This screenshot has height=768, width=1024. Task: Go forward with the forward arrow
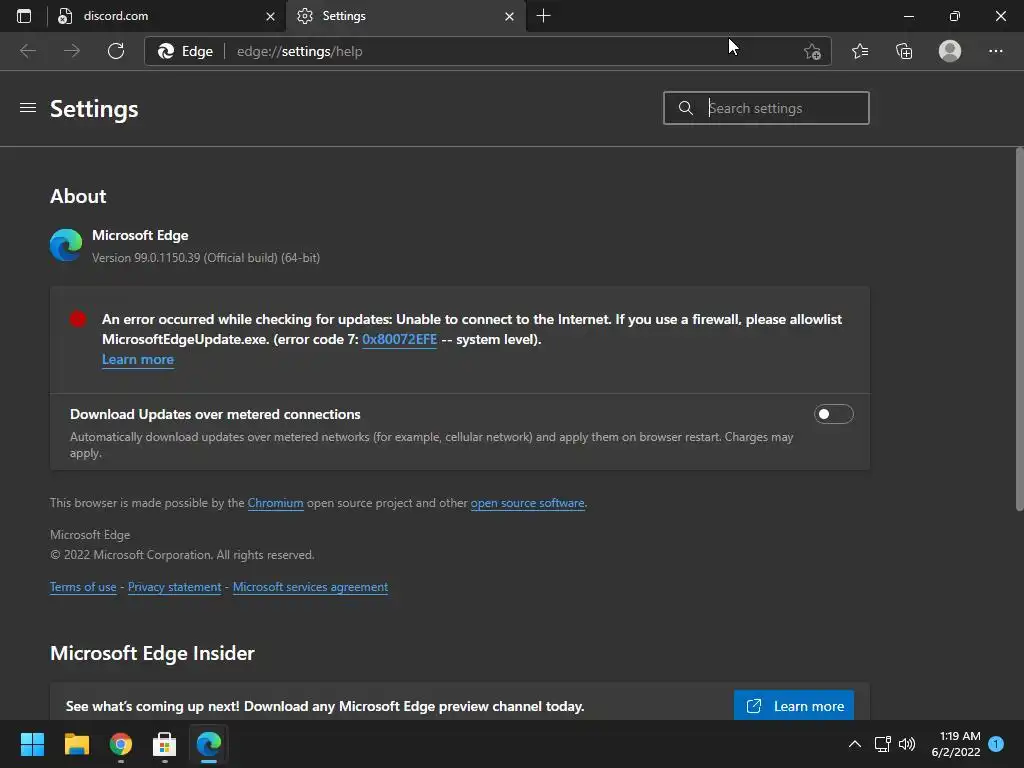point(72,51)
